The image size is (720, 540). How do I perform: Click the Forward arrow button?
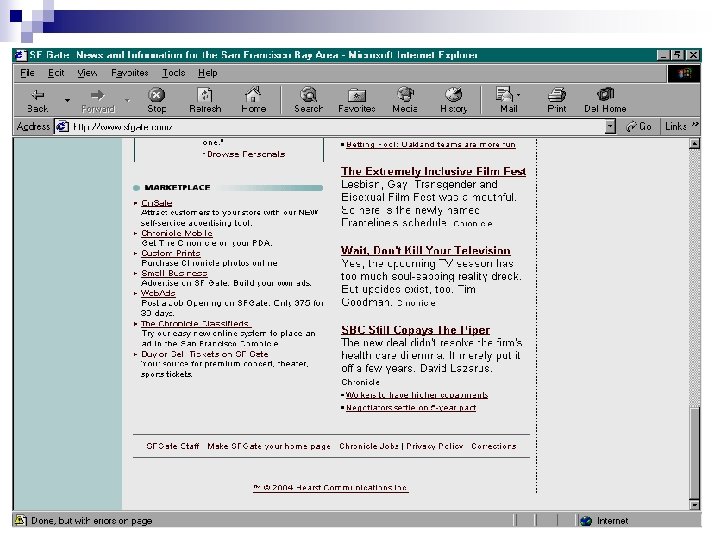[x=97, y=101]
